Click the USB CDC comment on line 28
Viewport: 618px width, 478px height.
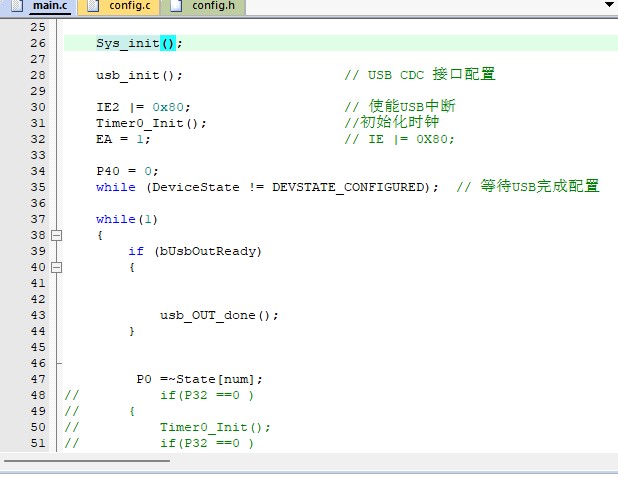point(420,75)
